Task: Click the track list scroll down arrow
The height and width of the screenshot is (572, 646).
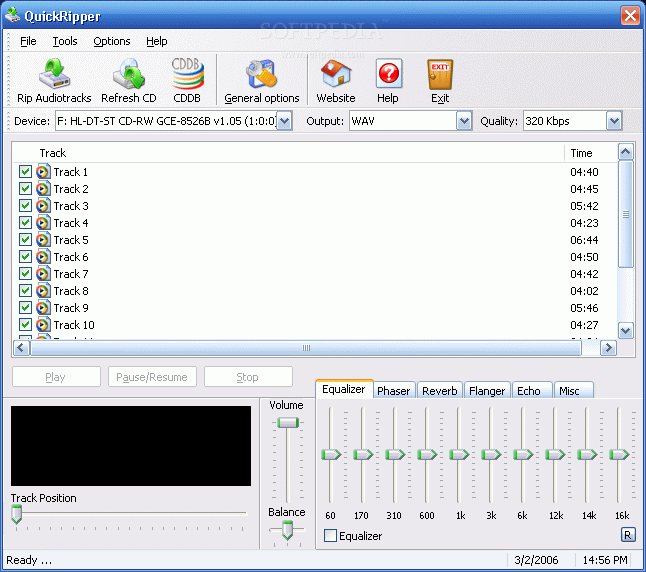Action: coord(625,331)
